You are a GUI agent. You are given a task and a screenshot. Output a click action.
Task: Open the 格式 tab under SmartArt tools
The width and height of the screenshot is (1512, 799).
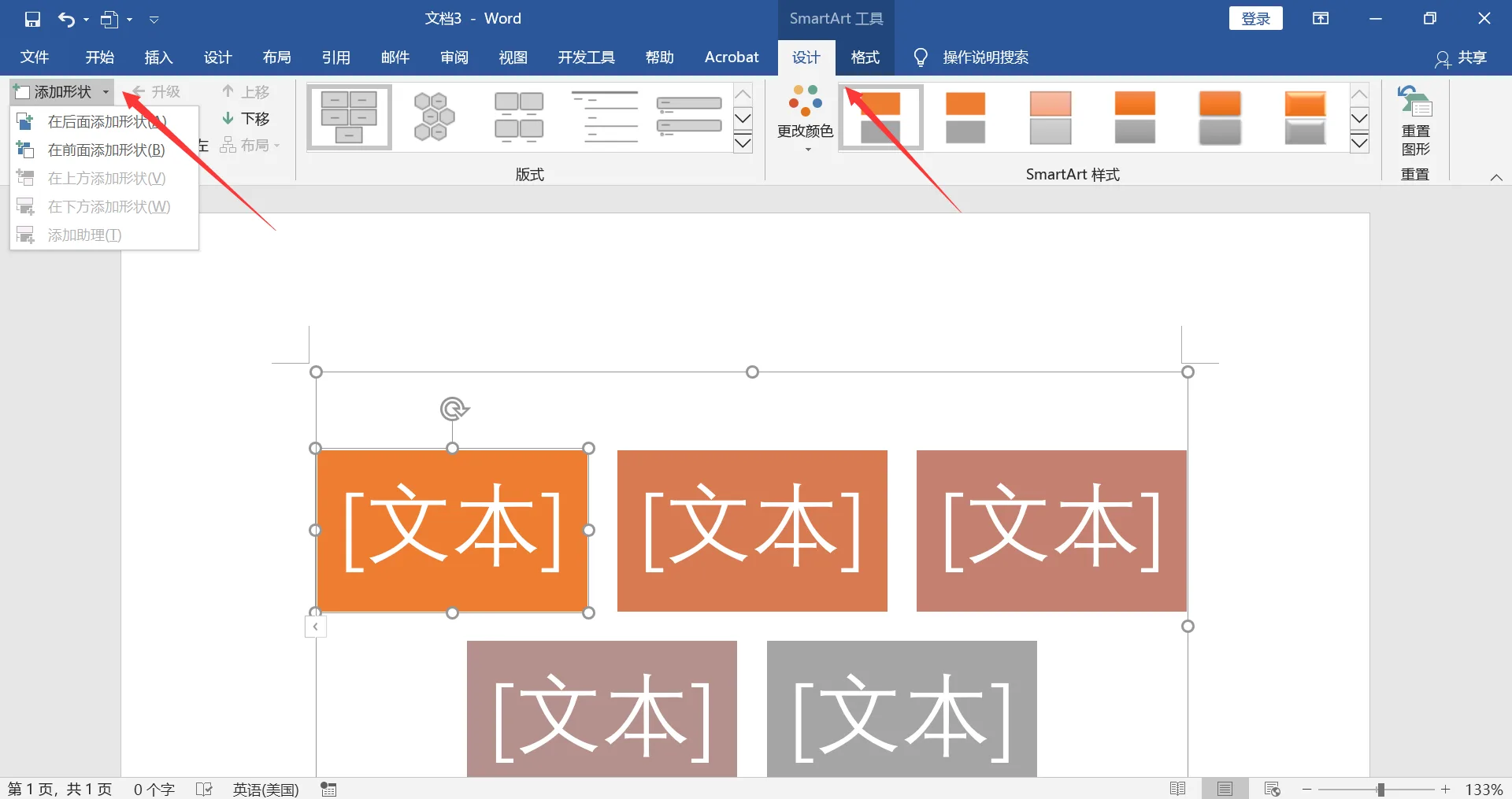[x=865, y=57]
